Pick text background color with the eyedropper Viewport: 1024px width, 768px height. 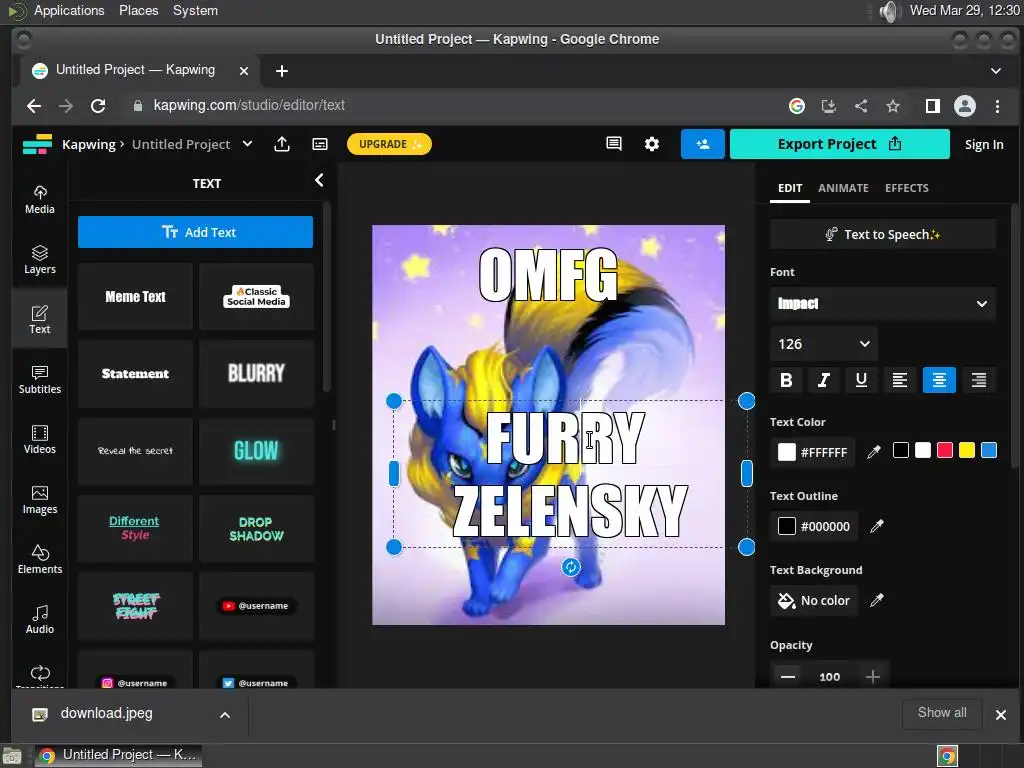[x=876, y=600]
